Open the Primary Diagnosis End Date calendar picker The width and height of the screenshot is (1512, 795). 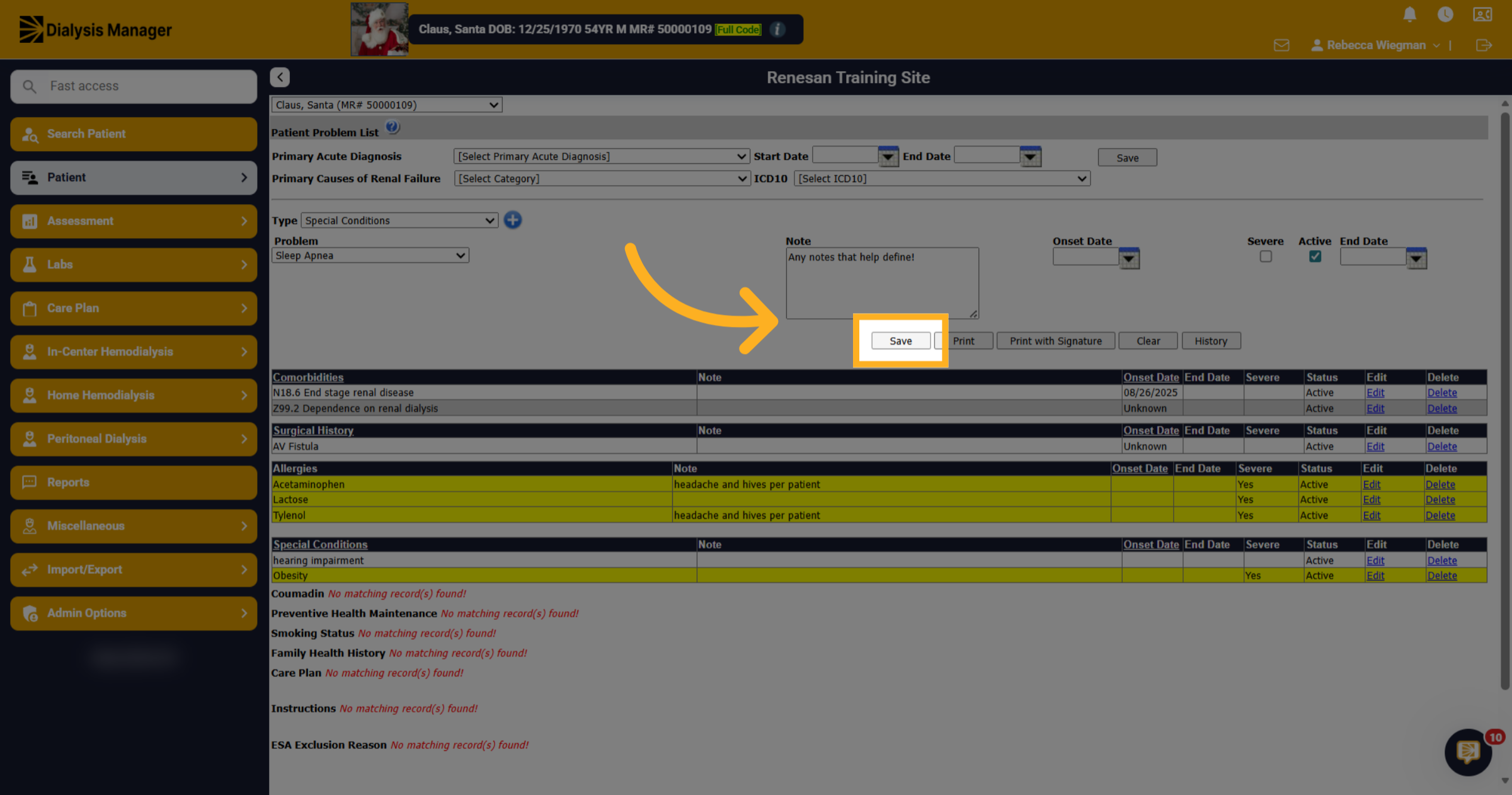[x=1030, y=156]
